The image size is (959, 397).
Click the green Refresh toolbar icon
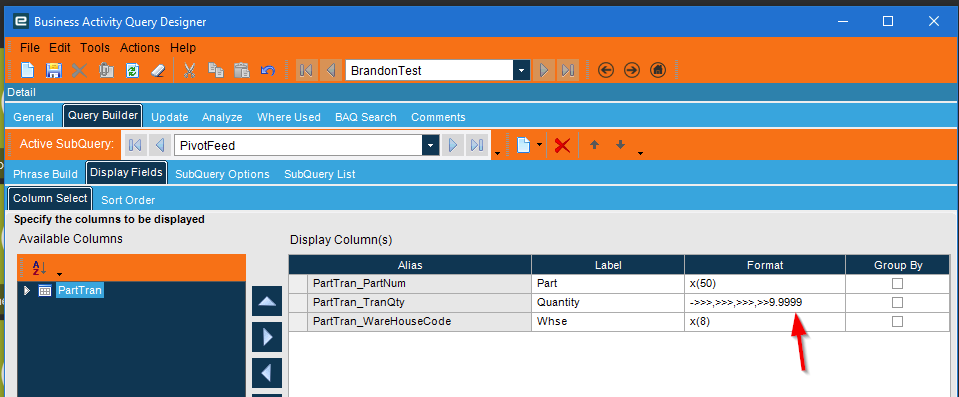(x=132, y=70)
